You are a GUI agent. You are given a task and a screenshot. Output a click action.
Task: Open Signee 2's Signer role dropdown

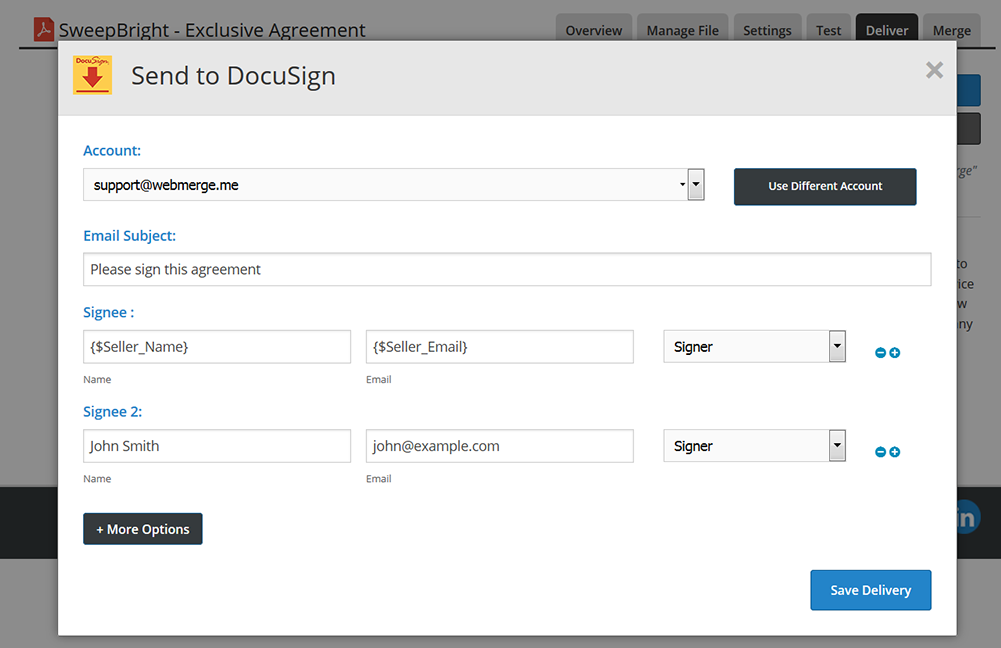coord(754,446)
